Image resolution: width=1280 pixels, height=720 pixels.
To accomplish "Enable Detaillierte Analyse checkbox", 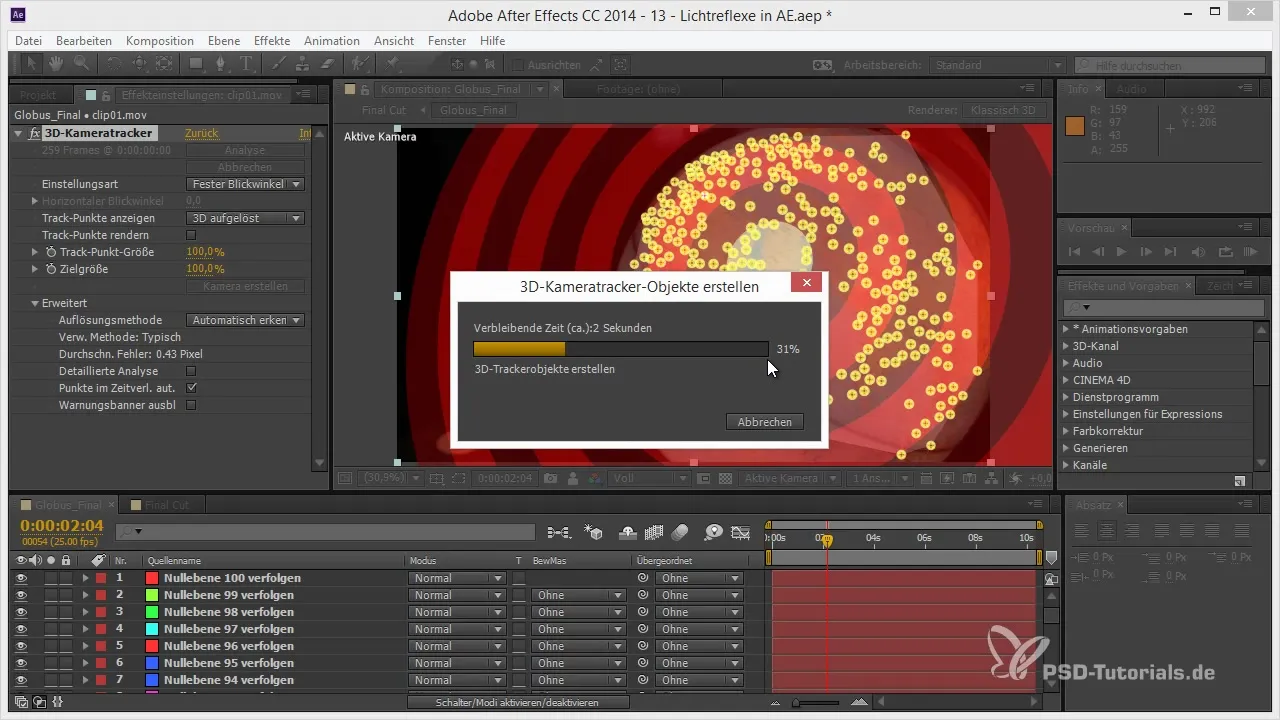I will tap(192, 371).
